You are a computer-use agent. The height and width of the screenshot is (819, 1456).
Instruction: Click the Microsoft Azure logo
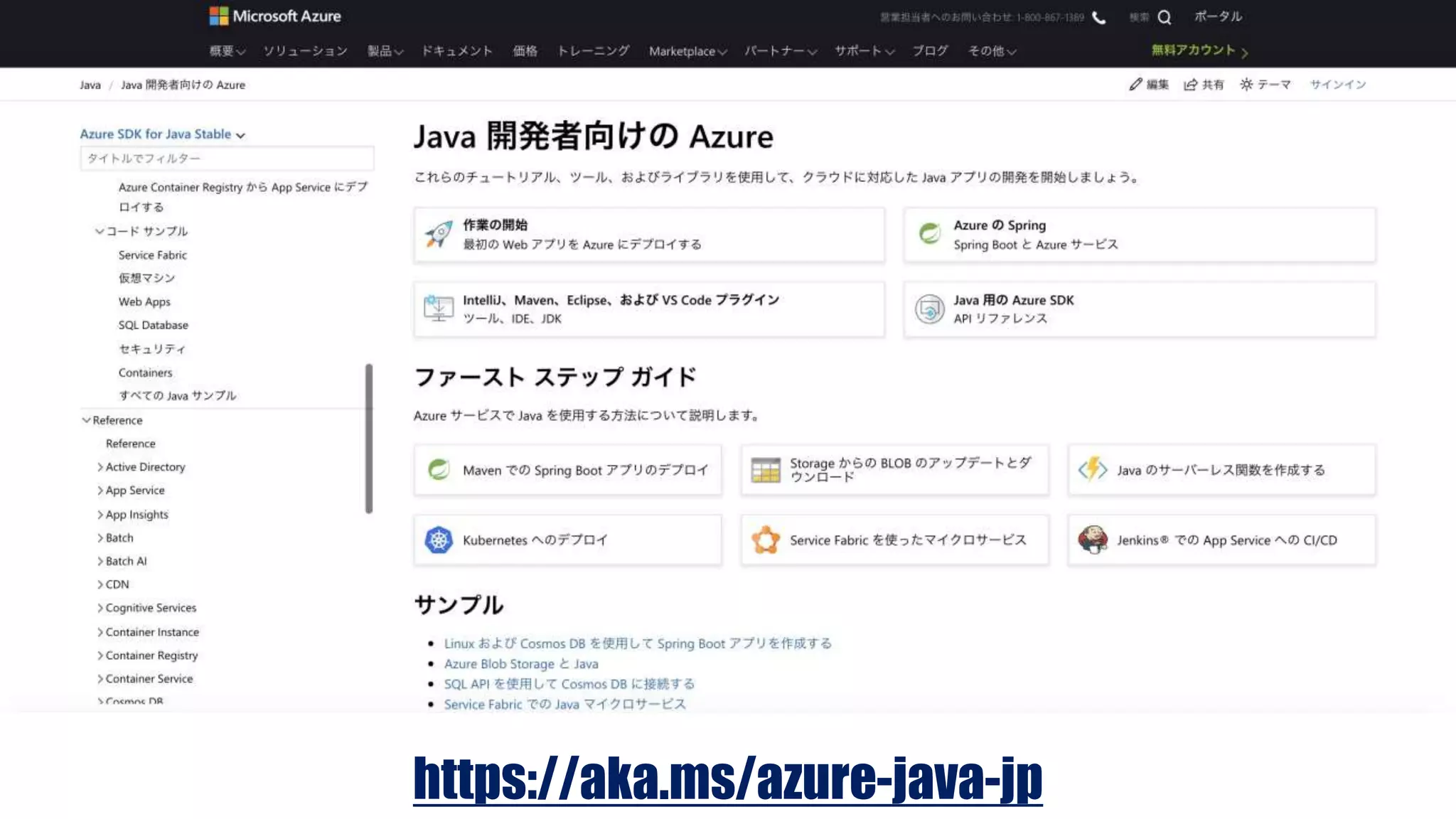pyautogui.click(x=275, y=16)
